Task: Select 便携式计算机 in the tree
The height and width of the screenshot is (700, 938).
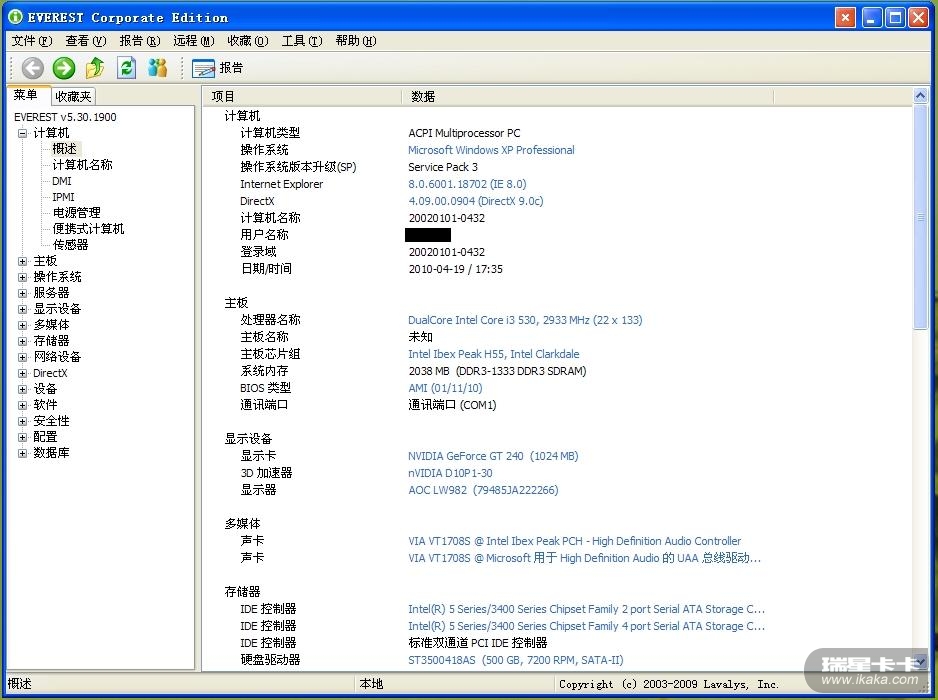Action: click(89, 229)
